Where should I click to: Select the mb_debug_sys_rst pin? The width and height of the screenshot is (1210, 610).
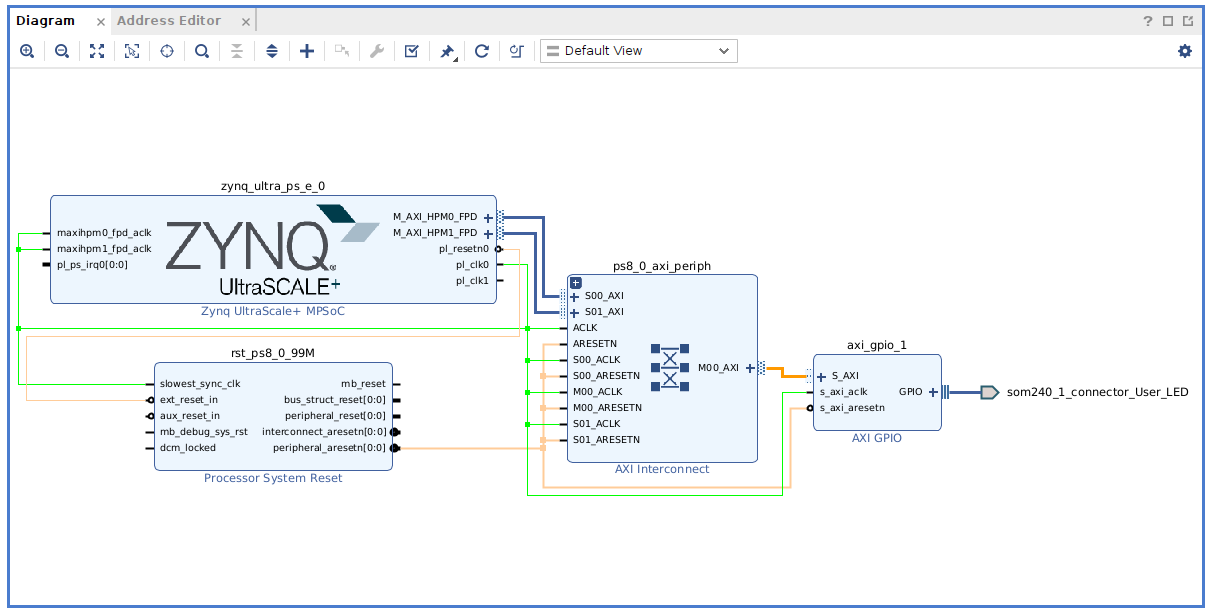[x=203, y=432]
